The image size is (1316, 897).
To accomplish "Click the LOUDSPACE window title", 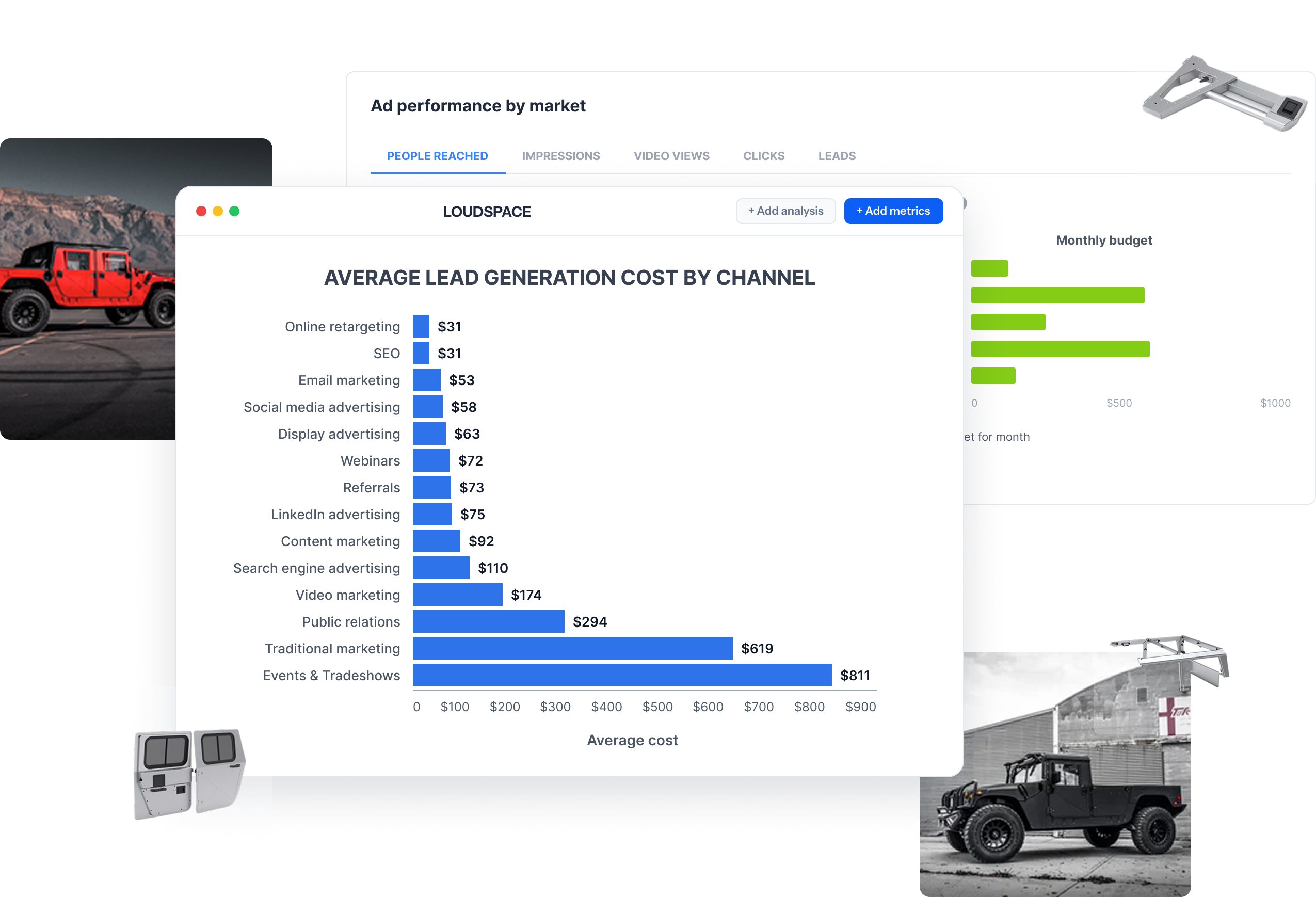I will (487, 211).
